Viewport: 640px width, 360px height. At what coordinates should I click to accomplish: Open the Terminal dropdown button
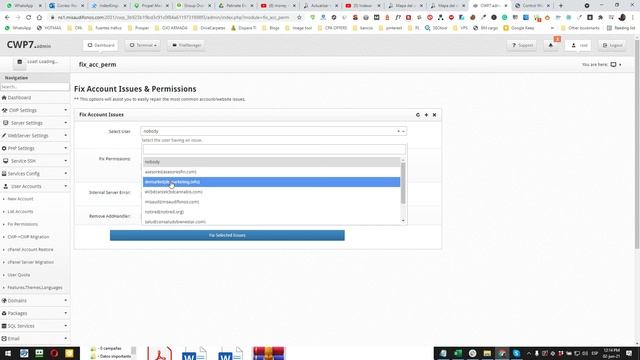click(x=143, y=45)
